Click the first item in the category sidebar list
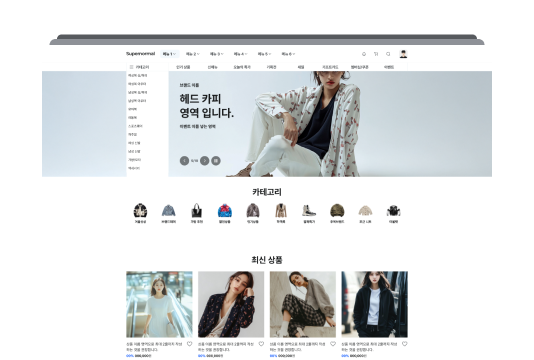 pyautogui.click(x=138, y=75)
